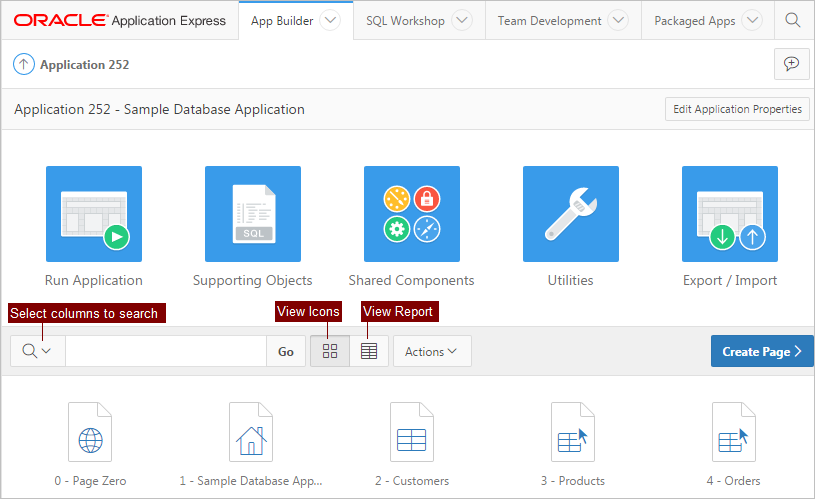Switch to View Report mode
Viewport: 815px width, 499px height.
coord(369,351)
